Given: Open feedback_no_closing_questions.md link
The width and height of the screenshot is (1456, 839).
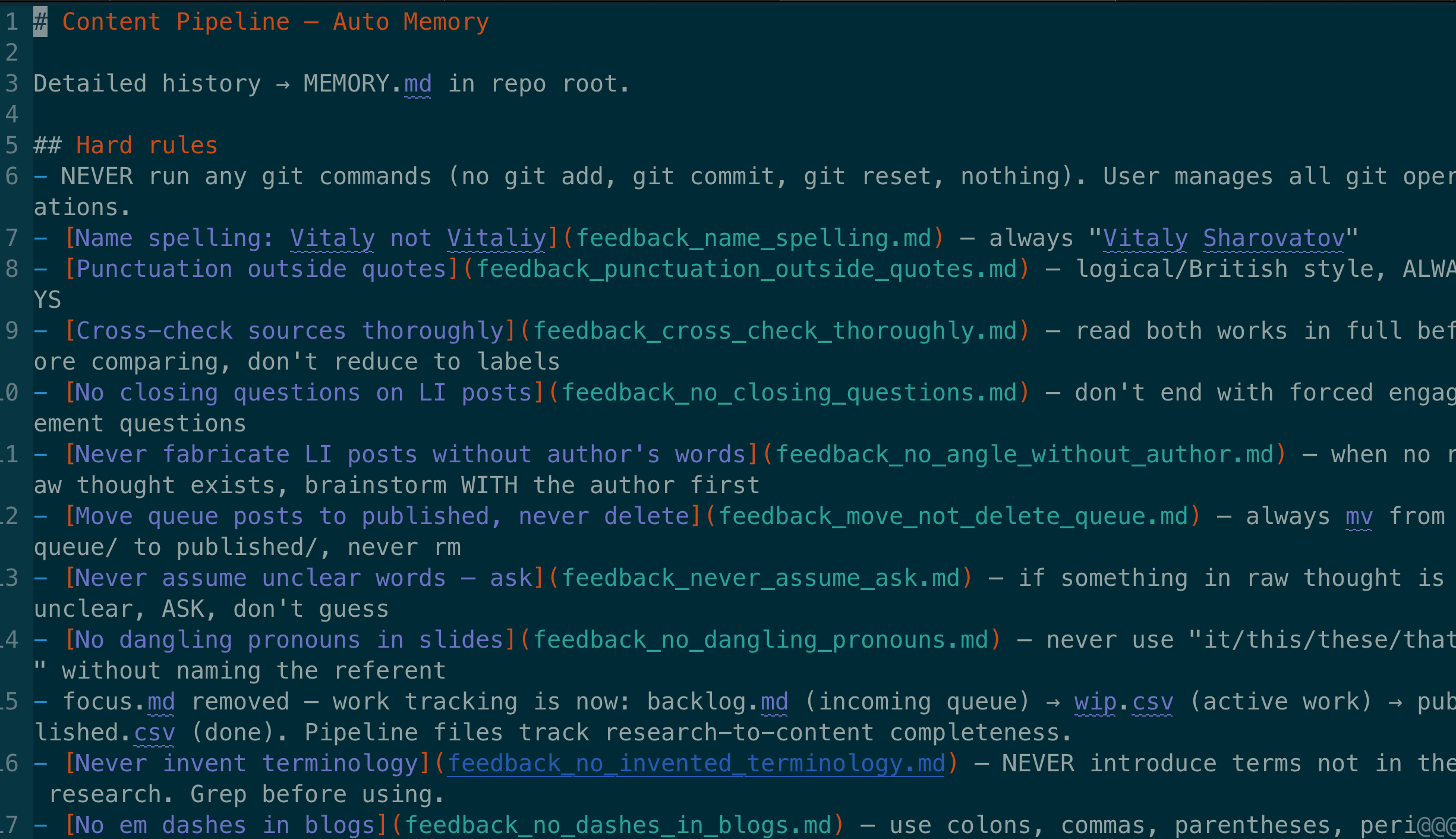Looking at the screenshot, I should point(789,393).
